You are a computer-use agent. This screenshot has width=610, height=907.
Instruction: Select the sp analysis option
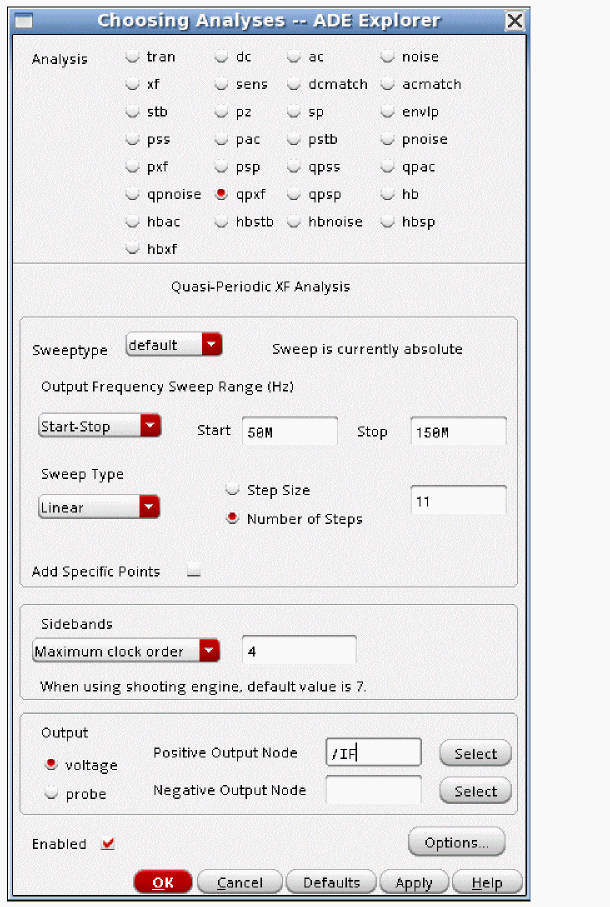(294, 112)
